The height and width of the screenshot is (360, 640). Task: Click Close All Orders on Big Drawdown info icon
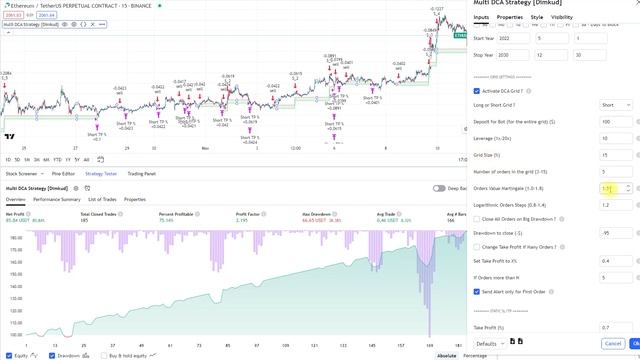click(562, 219)
